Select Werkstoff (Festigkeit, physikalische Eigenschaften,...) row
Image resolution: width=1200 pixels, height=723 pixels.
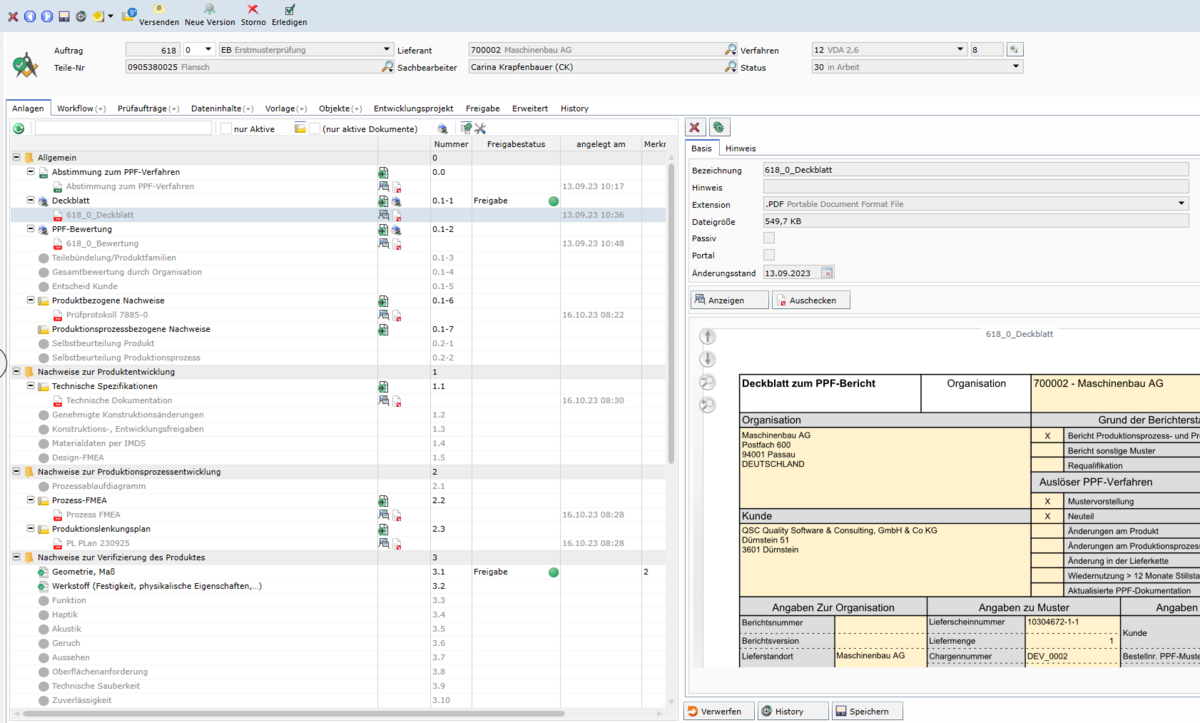157,586
